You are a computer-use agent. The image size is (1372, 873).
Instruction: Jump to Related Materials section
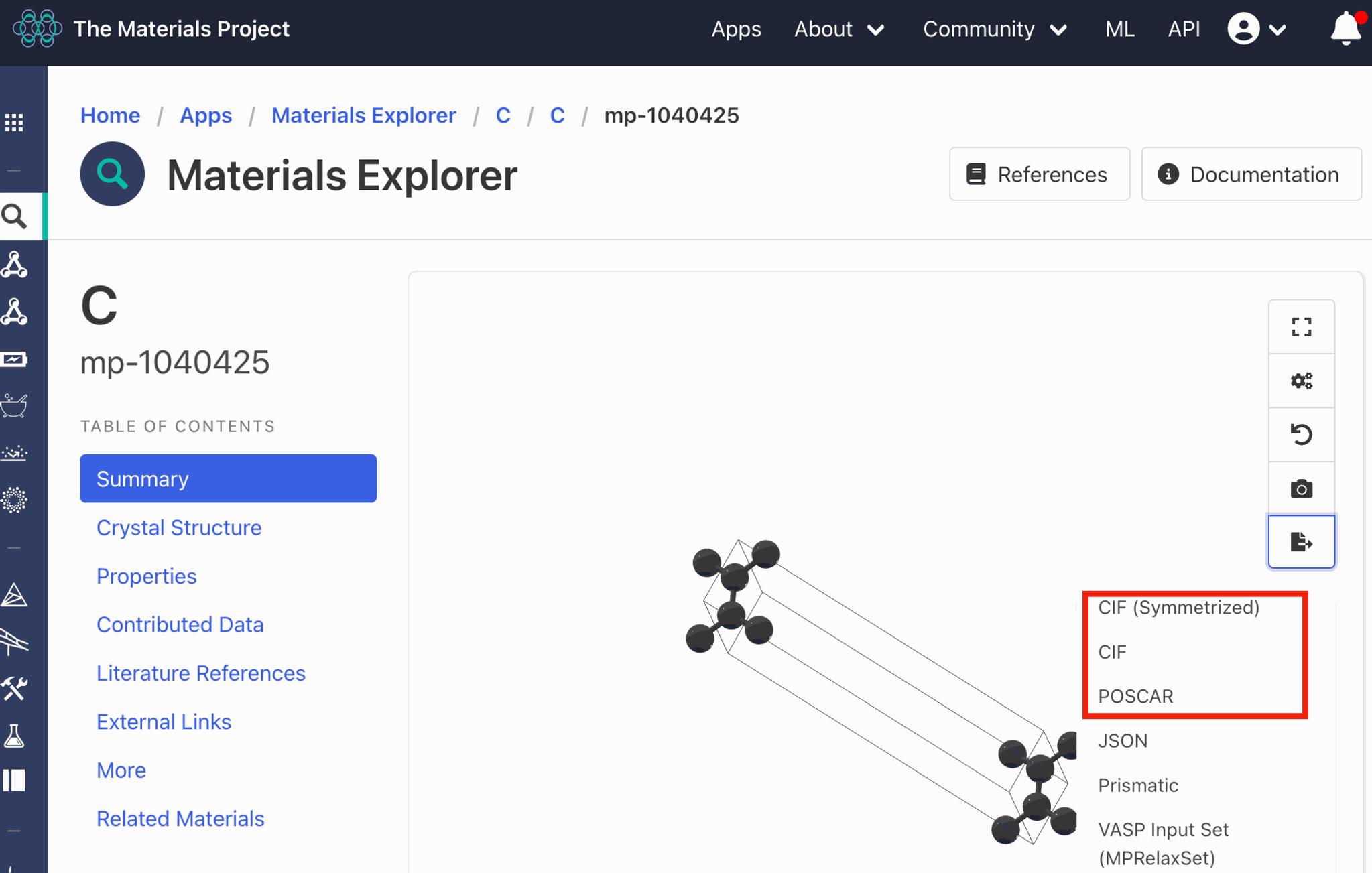[180, 819]
